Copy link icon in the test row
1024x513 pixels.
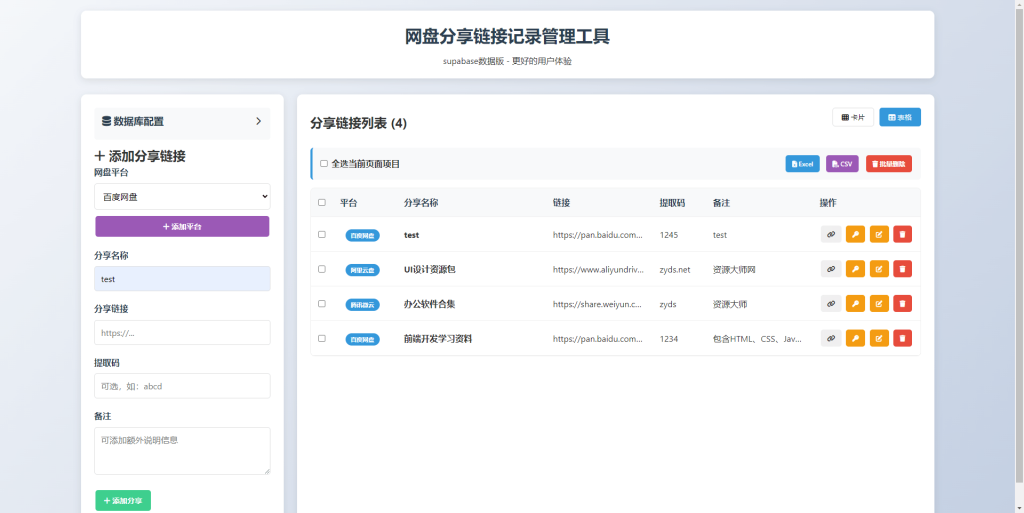coord(831,234)
